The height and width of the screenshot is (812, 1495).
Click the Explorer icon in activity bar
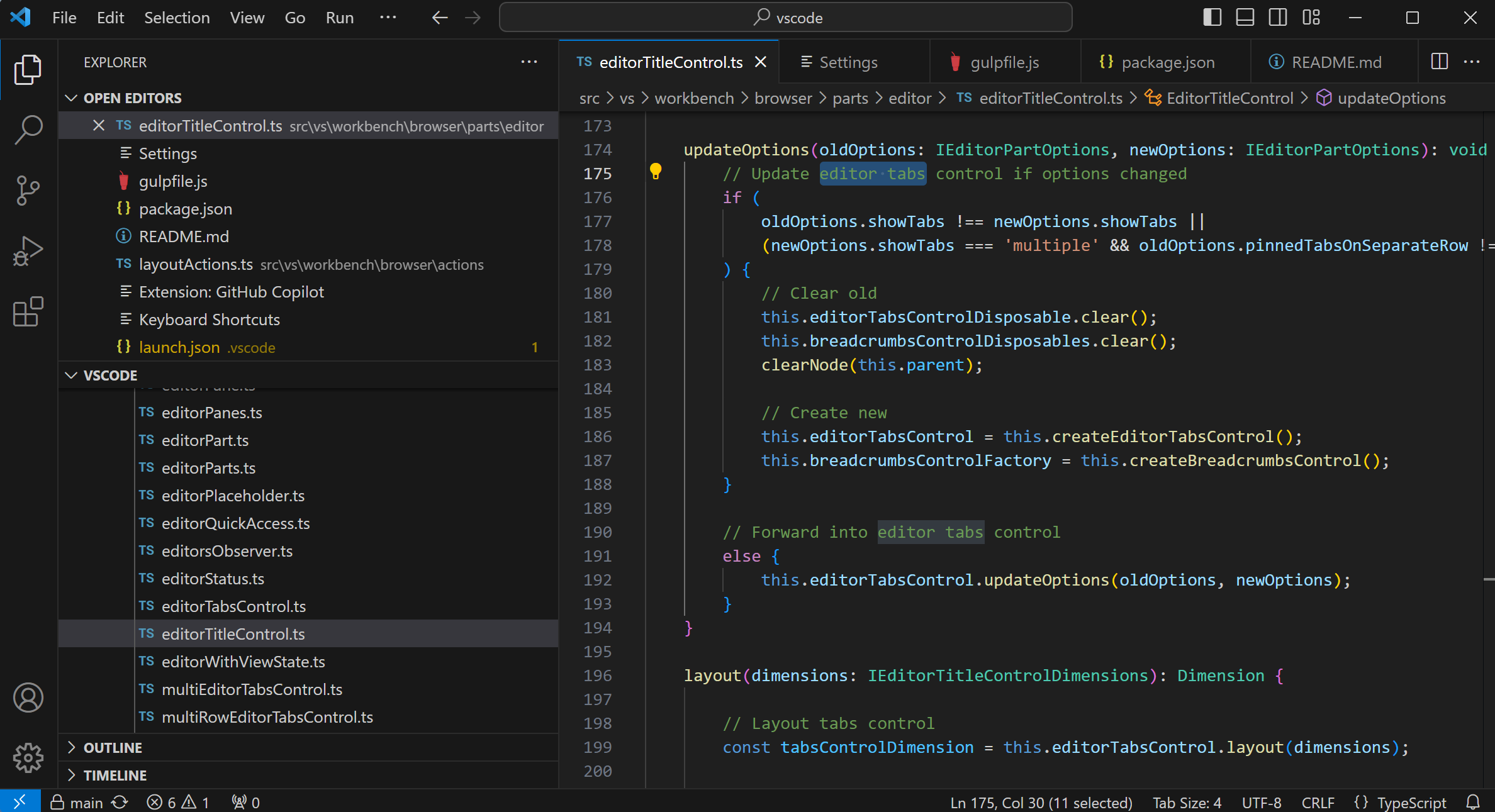27,70
